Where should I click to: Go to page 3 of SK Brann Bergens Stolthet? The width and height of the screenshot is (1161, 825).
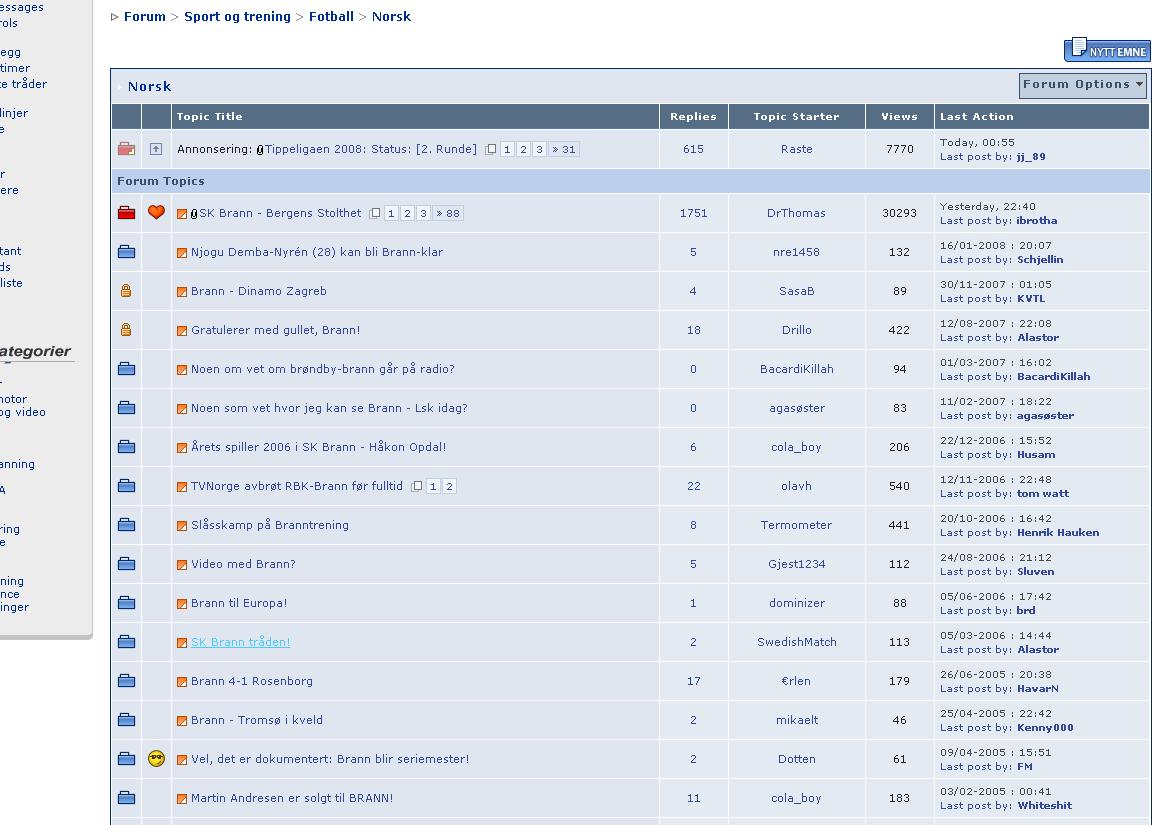coord(424,214)
